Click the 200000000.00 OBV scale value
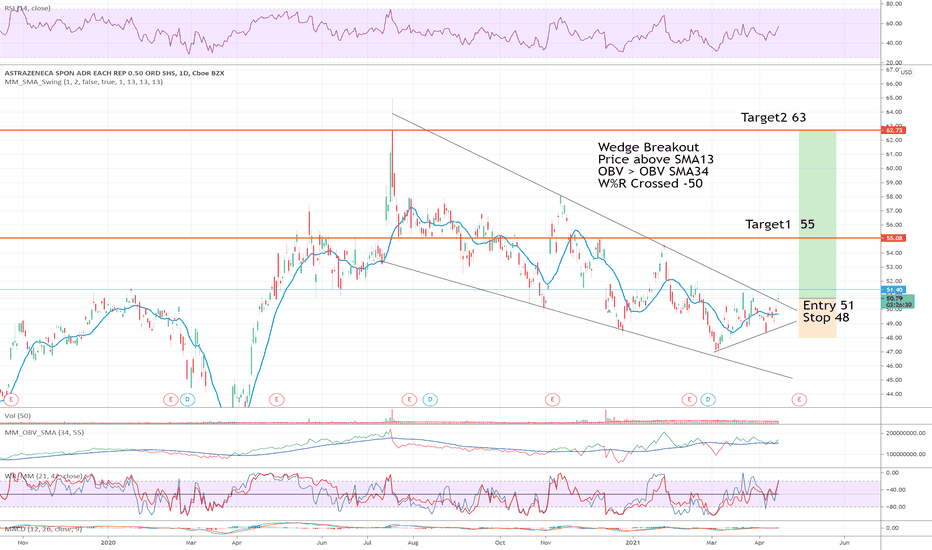Image resolution: width=932 pixels, height=550 pixels. coord(905,433)
